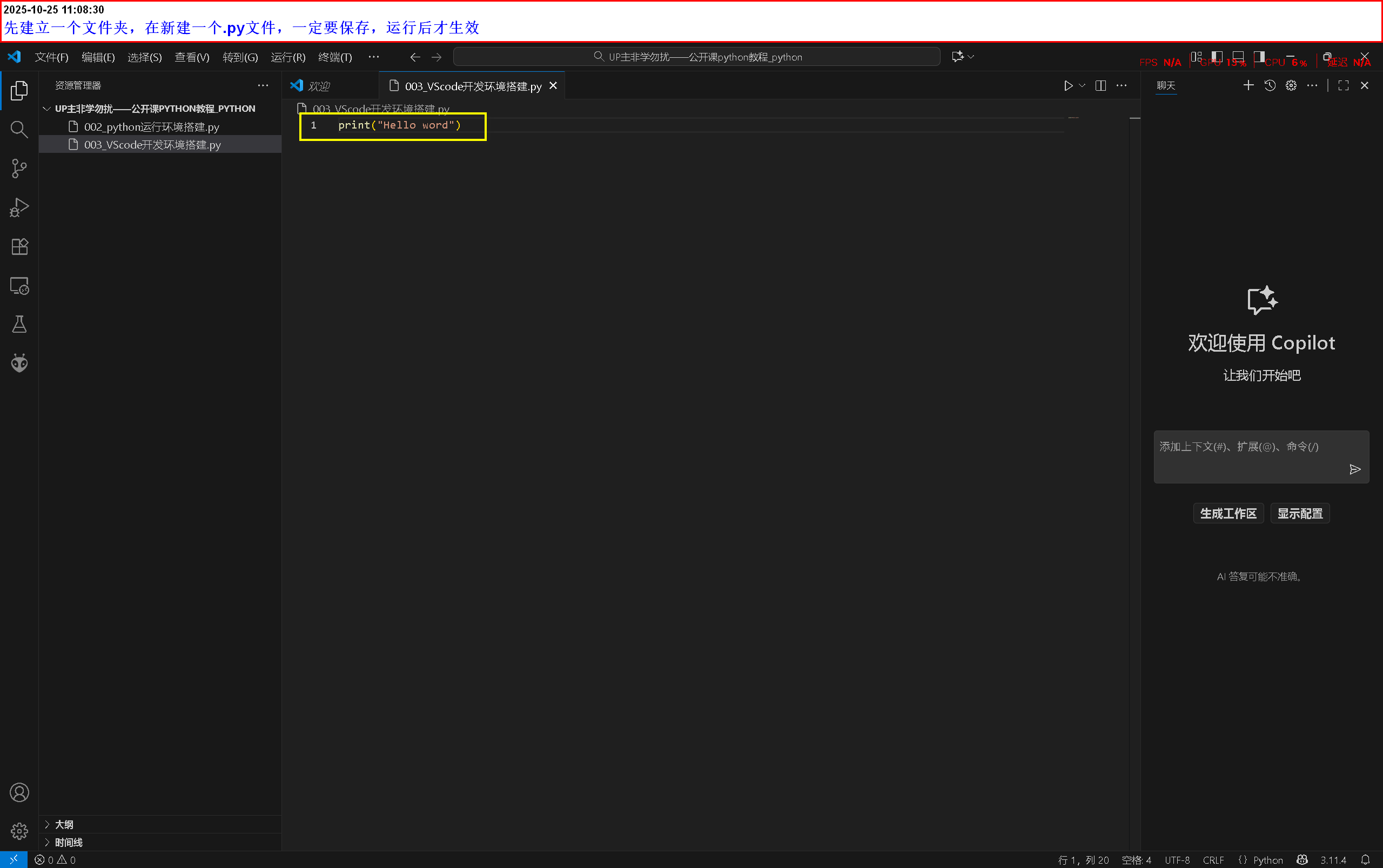Open the 终端(T) terminal menu
1383x868 pixels.
click(335, 57)
